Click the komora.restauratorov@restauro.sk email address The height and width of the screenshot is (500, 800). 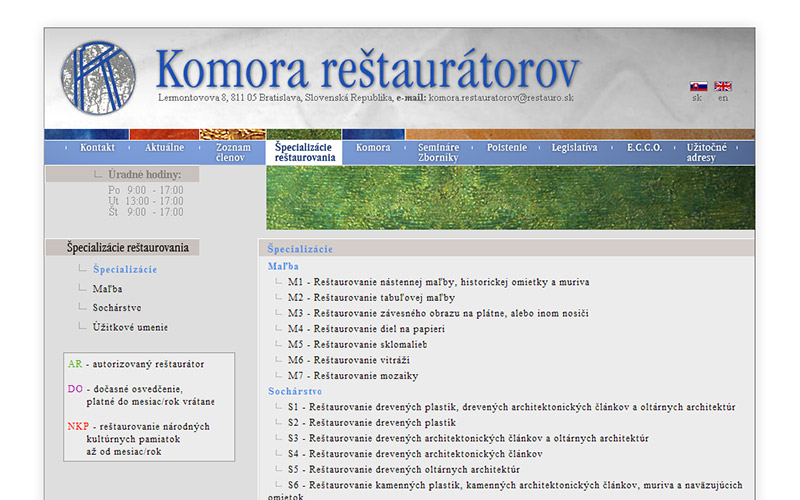[501, 97]
